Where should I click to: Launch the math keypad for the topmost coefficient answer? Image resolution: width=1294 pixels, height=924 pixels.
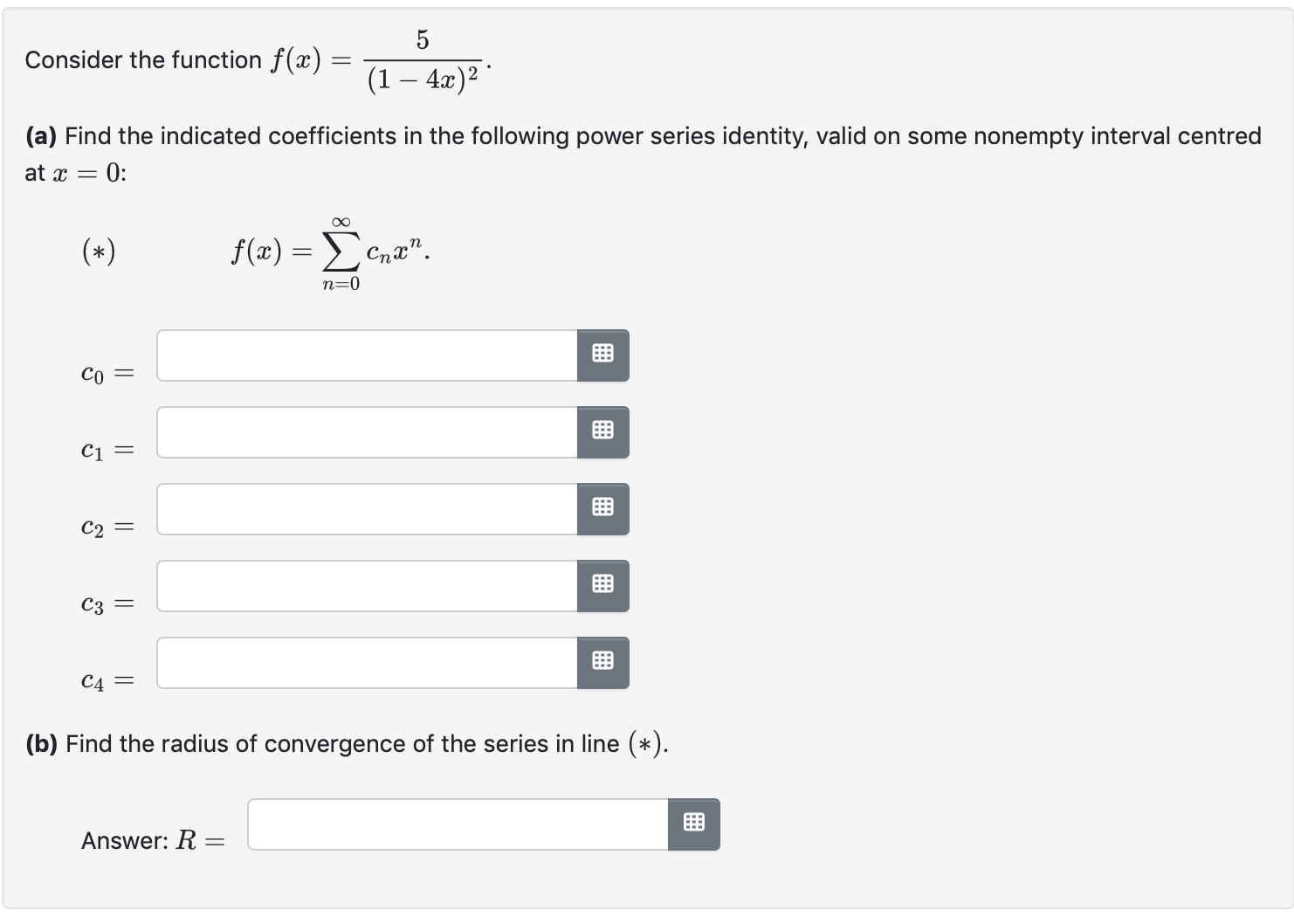coord(602,355)
